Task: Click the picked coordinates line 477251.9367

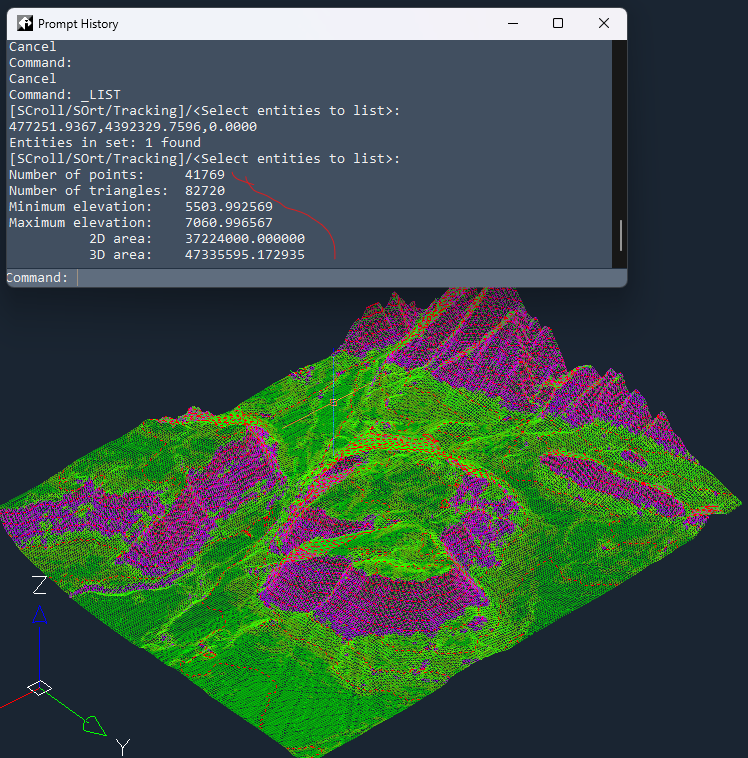Action: tap(132, 127)
